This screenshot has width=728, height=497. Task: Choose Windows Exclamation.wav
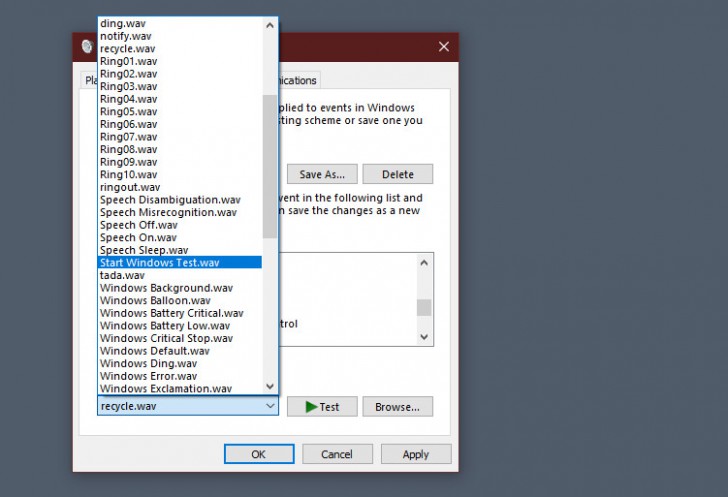click(180, 388)
